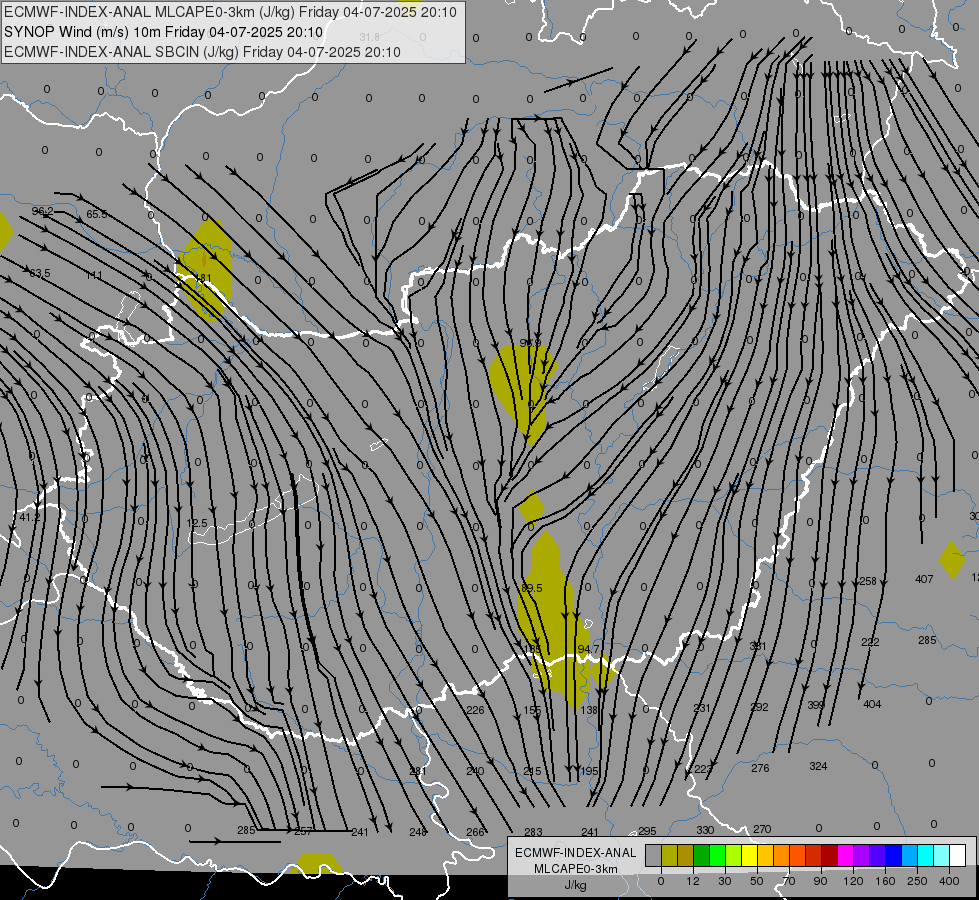The image size is (979, 900).
Task: Click legend tick label 30
Action: click(x=724, y=881)
